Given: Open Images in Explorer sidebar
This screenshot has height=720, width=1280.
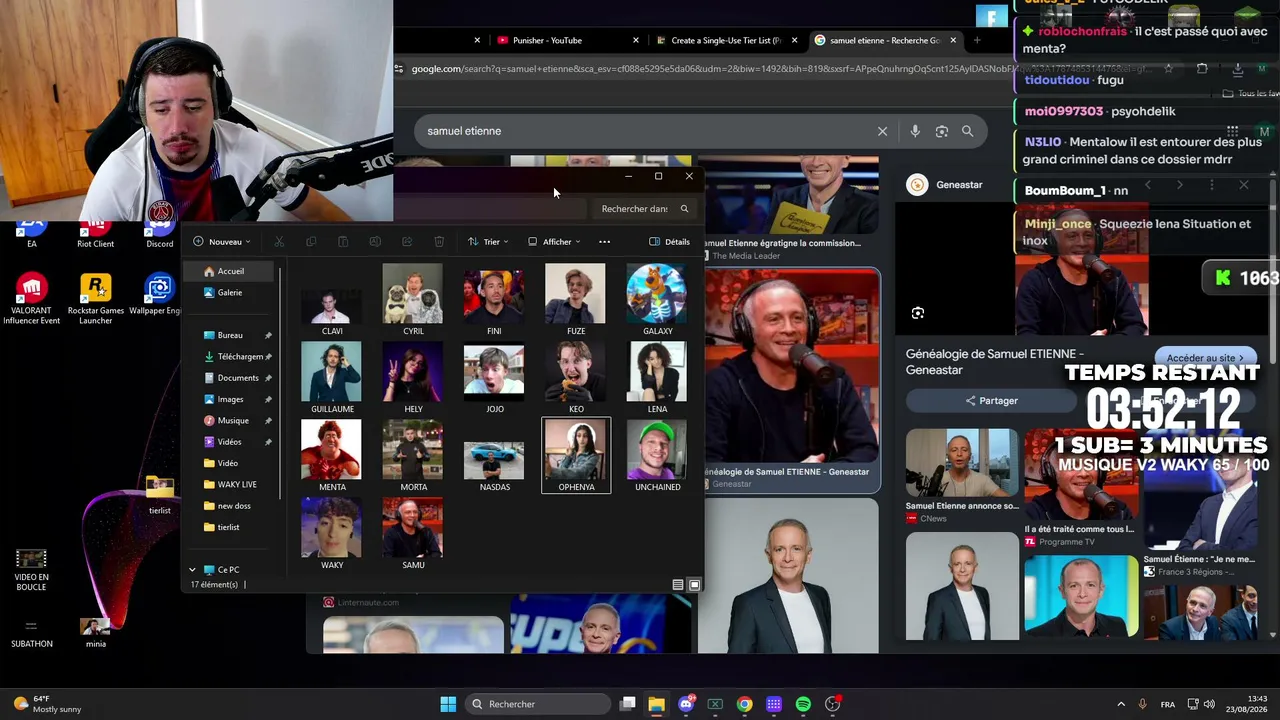Looking at the screenshot, I should (224, 400).
